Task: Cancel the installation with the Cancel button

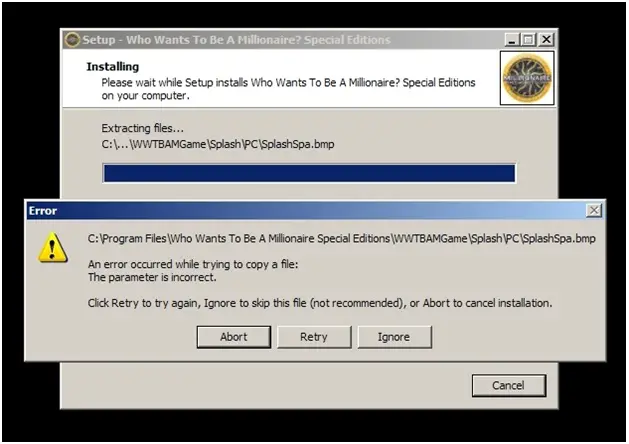Action: (x=509, y=385)
